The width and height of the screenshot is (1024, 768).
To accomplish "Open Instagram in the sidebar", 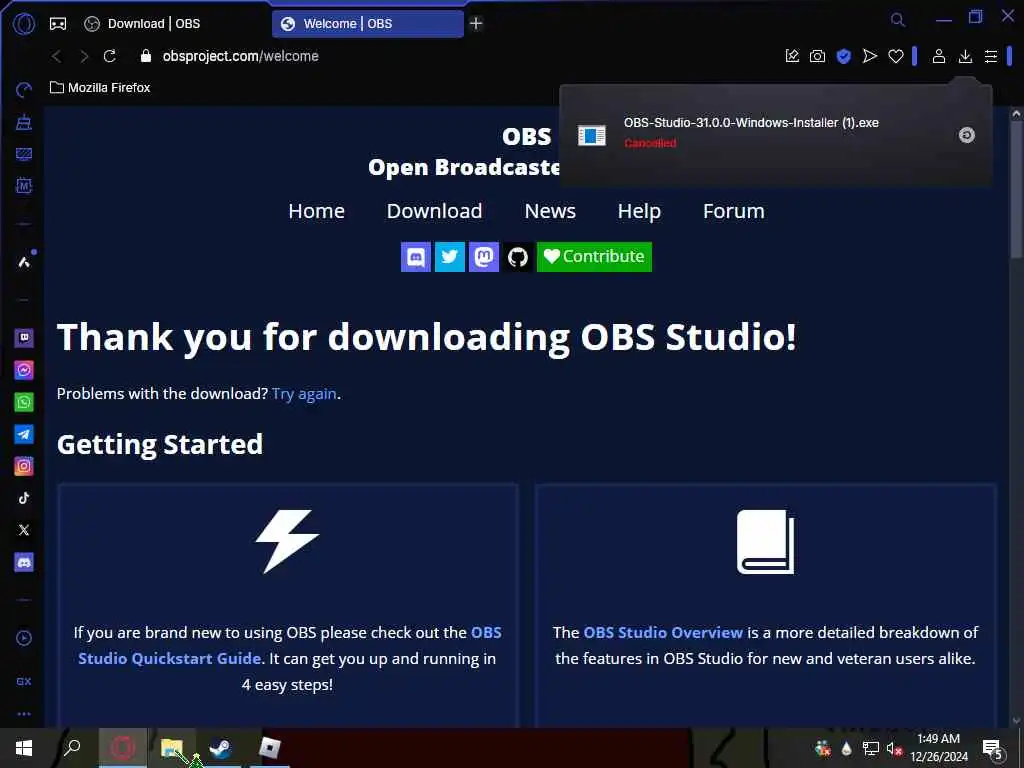I will tap(24, 466).
